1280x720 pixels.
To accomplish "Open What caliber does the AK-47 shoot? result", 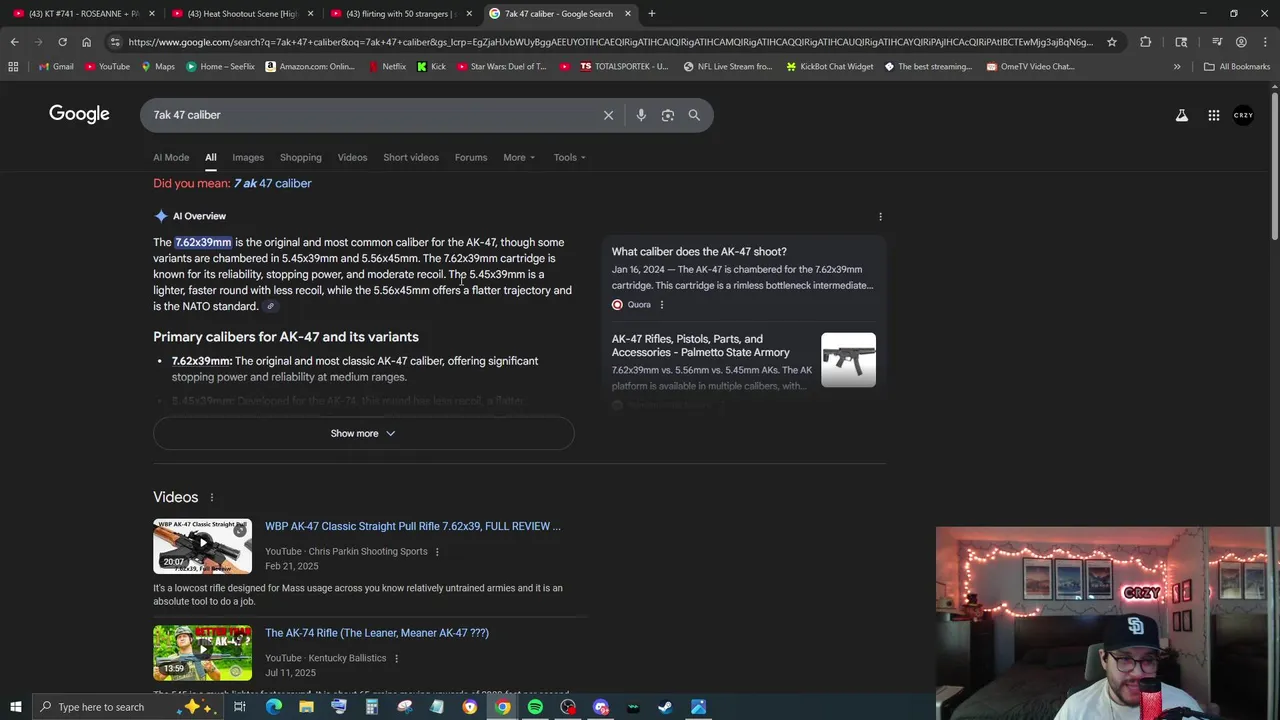I will tap(699, 252).
